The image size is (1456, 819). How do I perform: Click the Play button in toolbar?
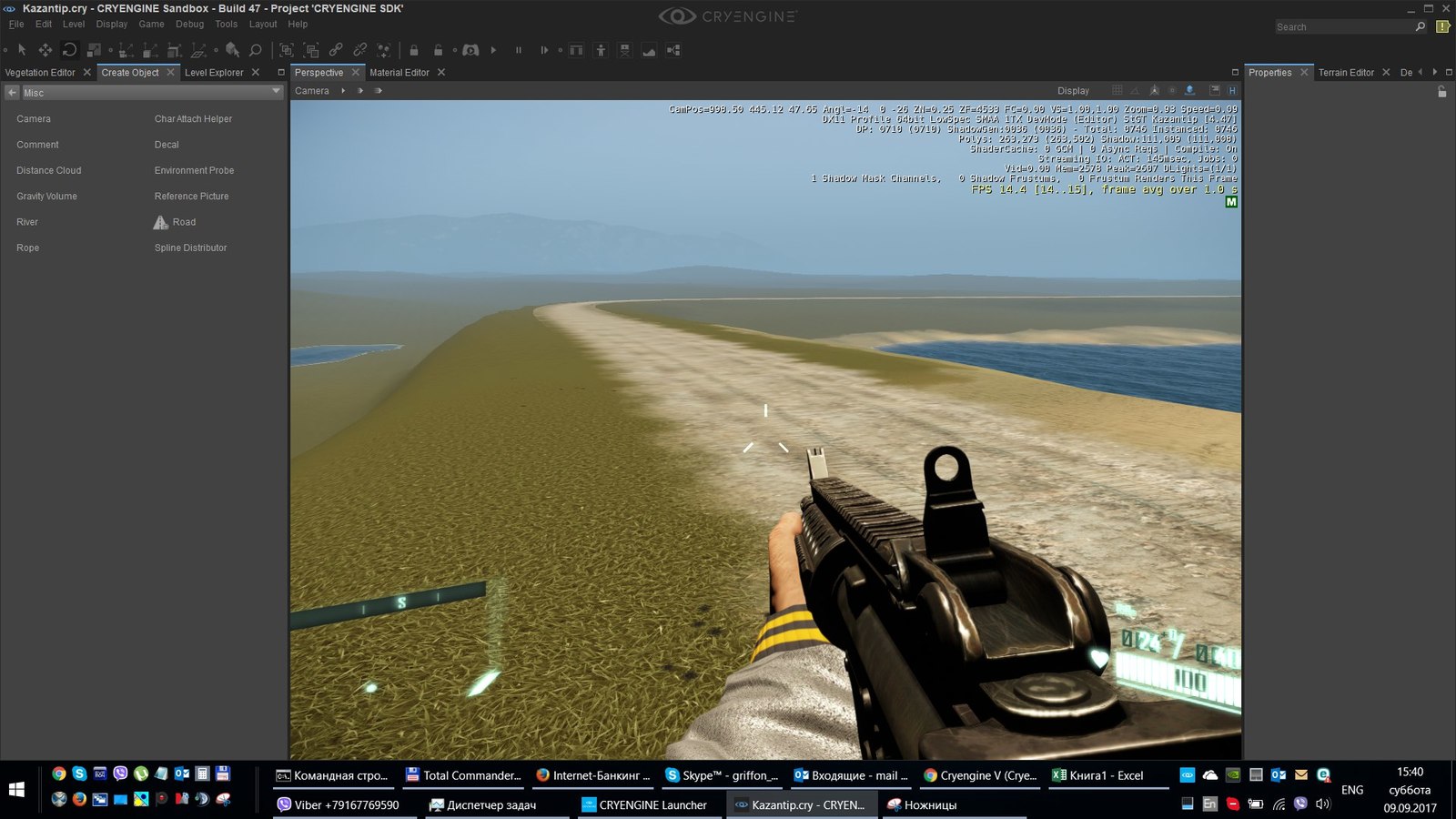[x=493, y=50]
